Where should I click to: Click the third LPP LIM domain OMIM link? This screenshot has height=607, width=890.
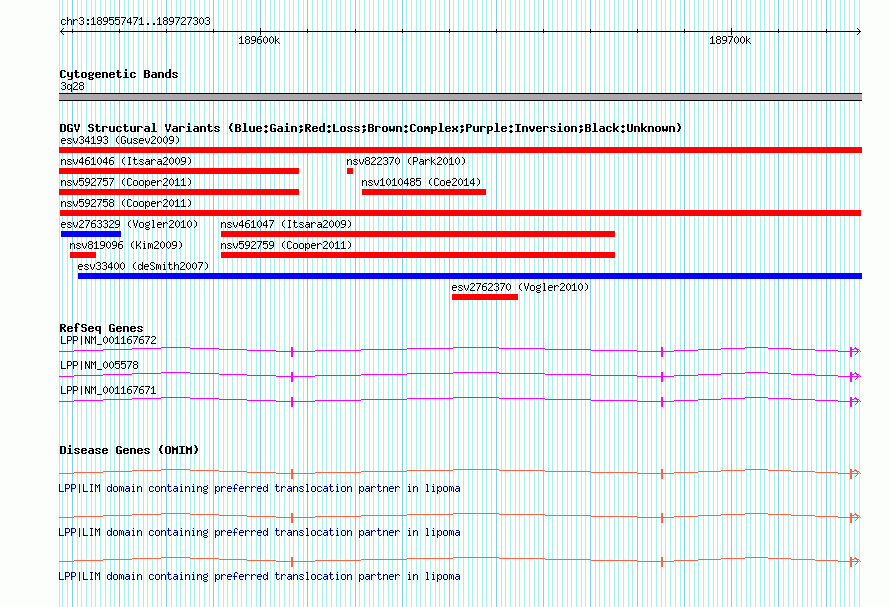pyautogui.click(x=259, y=576)
